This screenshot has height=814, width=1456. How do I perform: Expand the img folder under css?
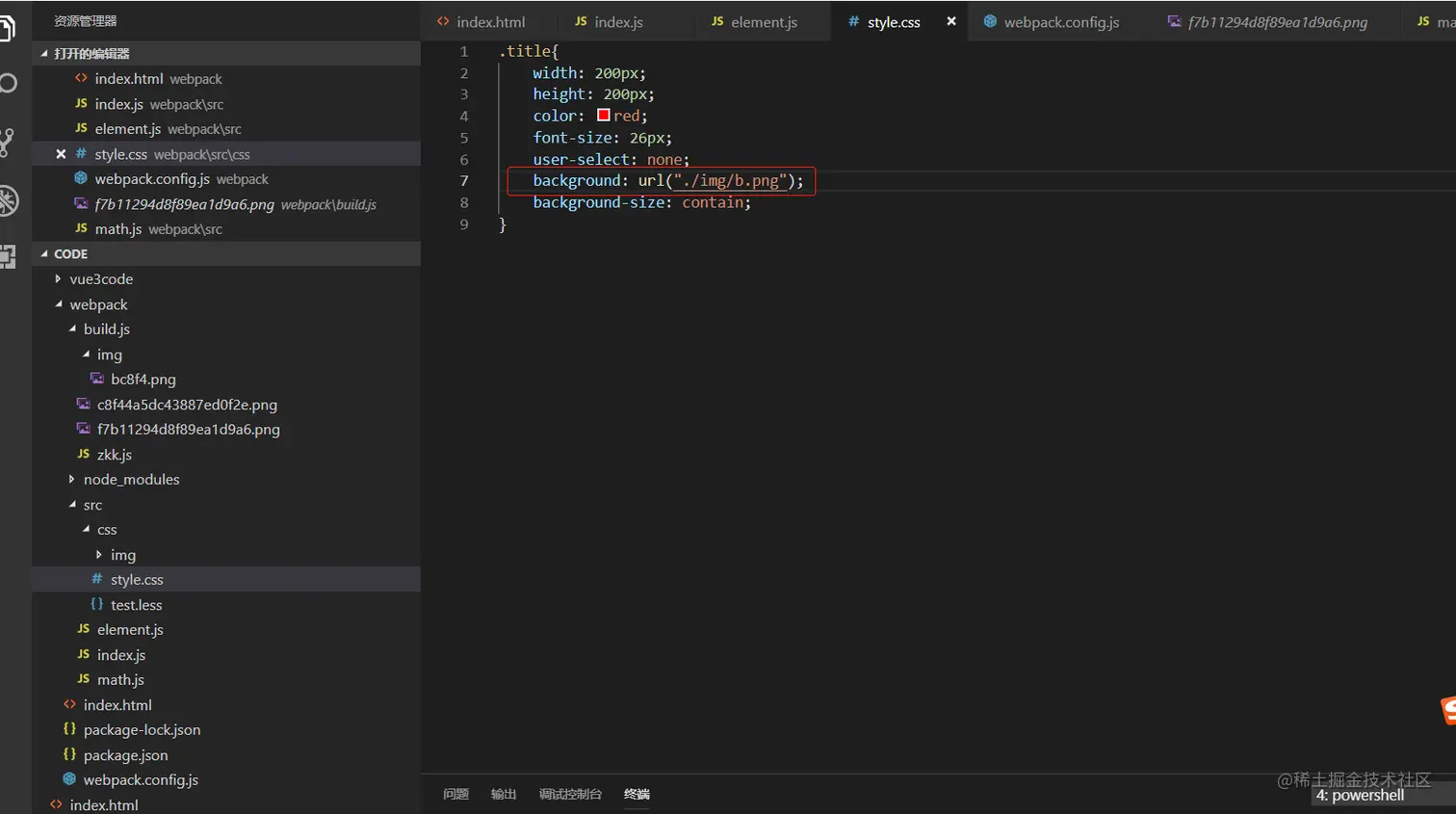coord(122,555)
